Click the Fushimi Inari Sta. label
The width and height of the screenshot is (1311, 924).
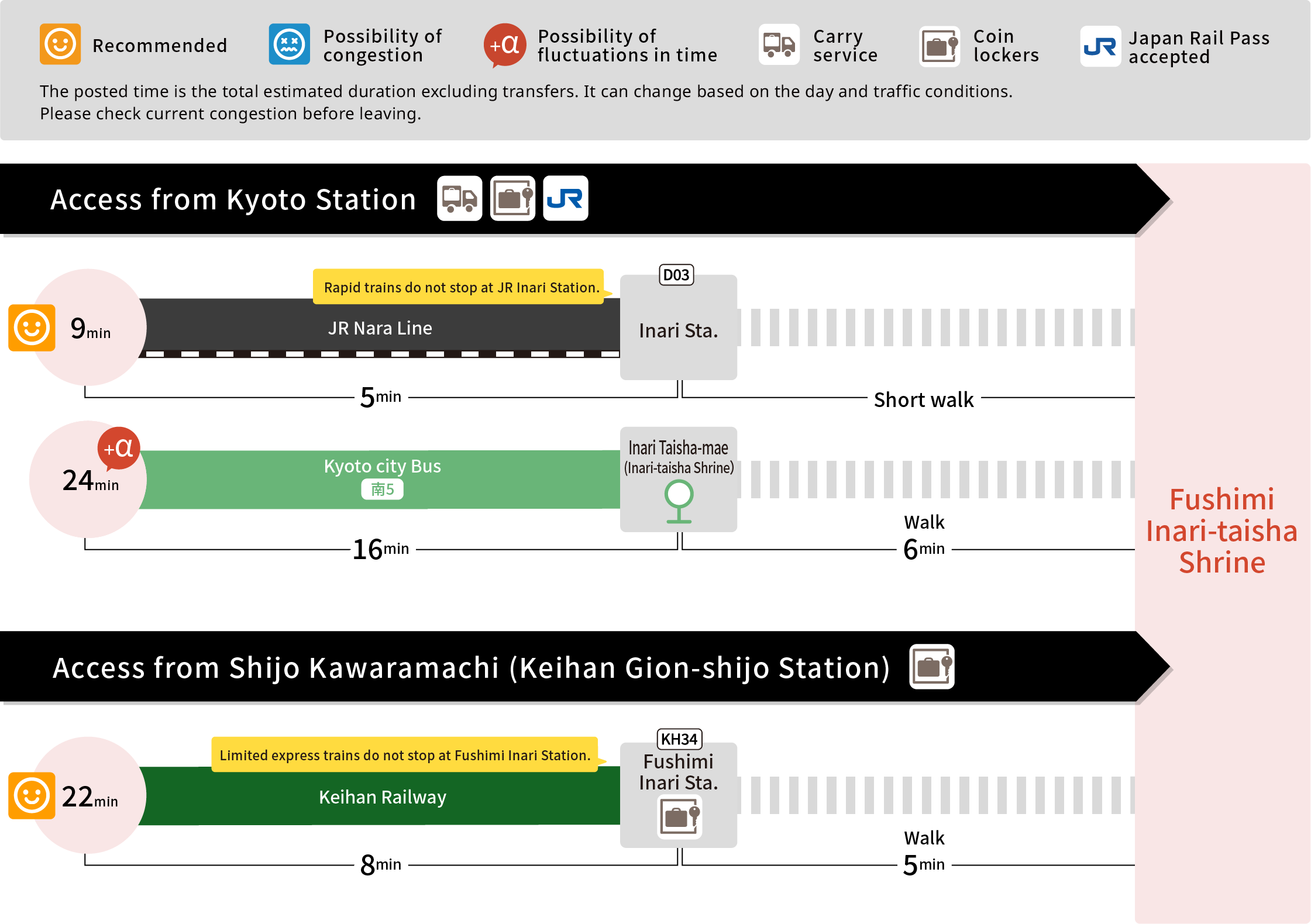click(679, 772)
